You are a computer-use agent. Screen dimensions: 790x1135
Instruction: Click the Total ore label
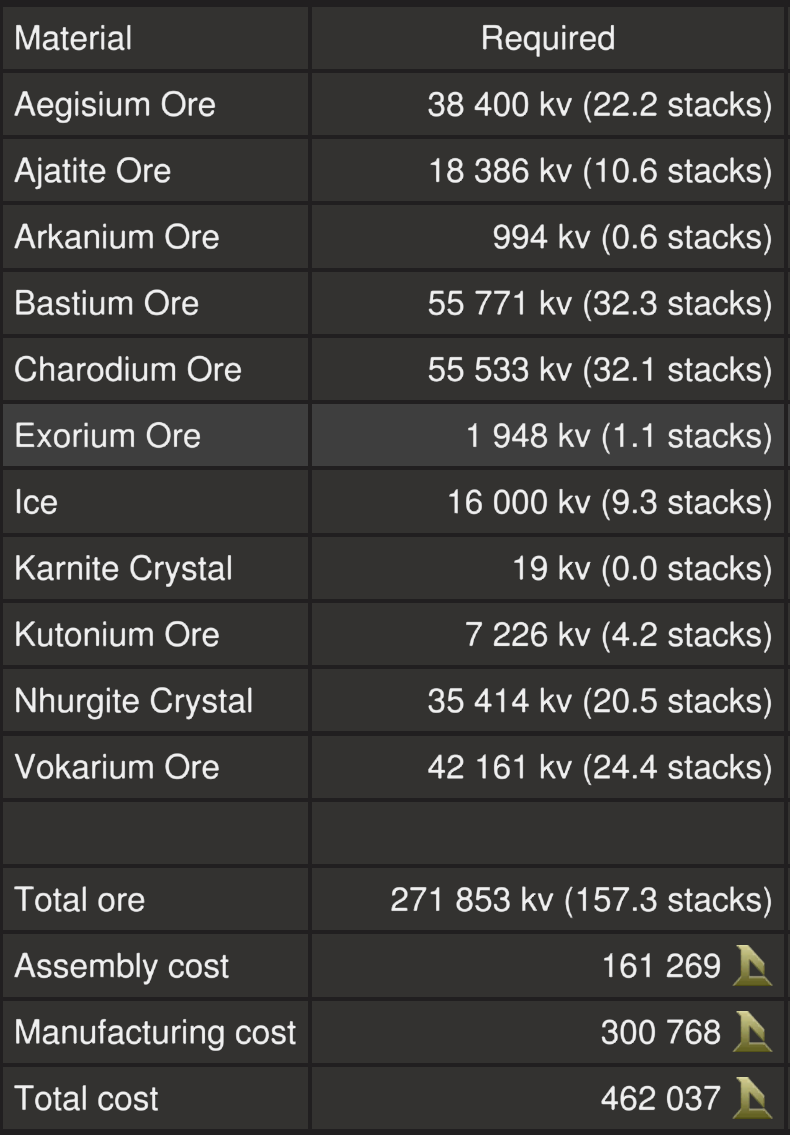pyautogui.click(x=80, y=900)
